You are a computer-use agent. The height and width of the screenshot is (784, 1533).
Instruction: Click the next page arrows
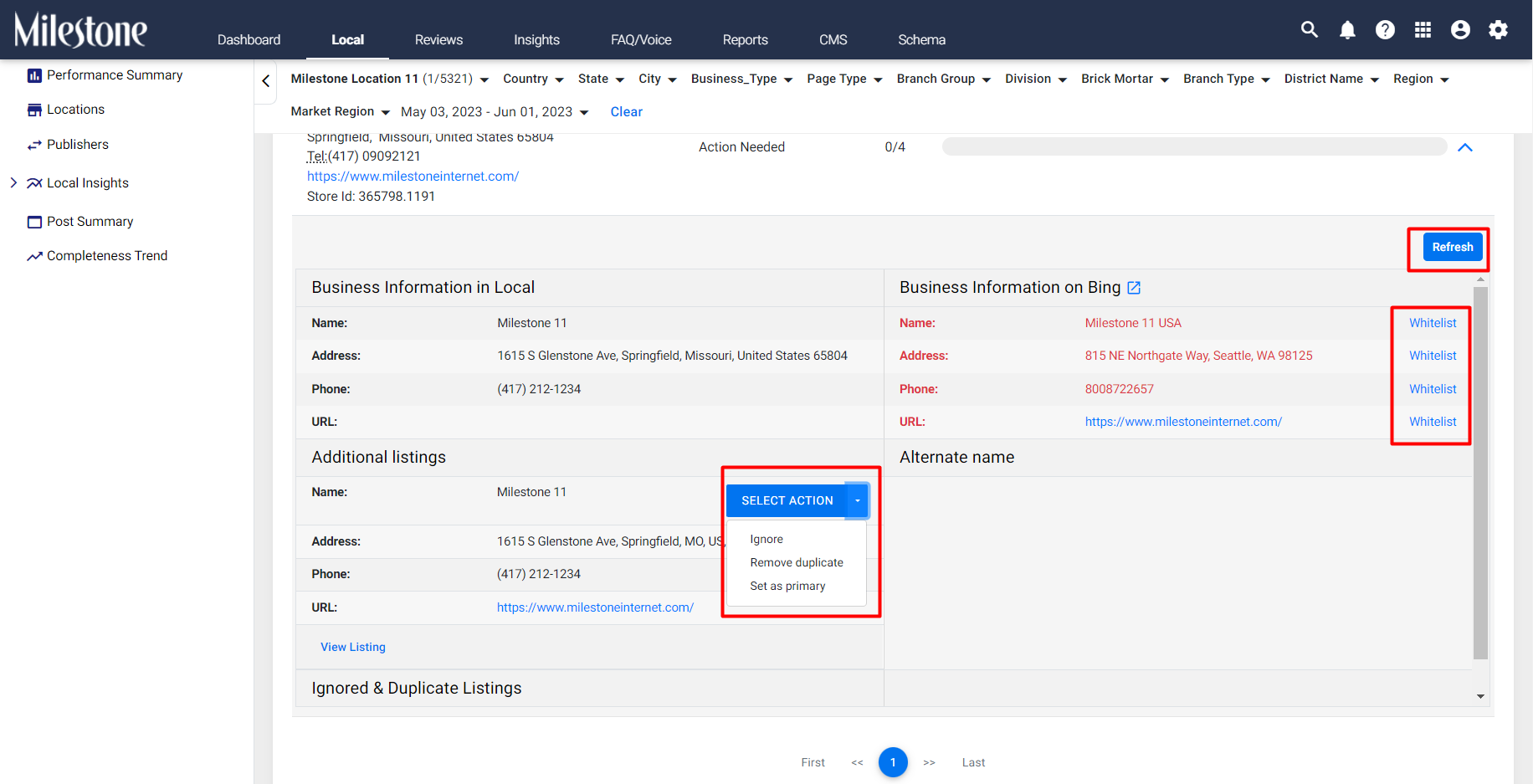tap(929, 762)
